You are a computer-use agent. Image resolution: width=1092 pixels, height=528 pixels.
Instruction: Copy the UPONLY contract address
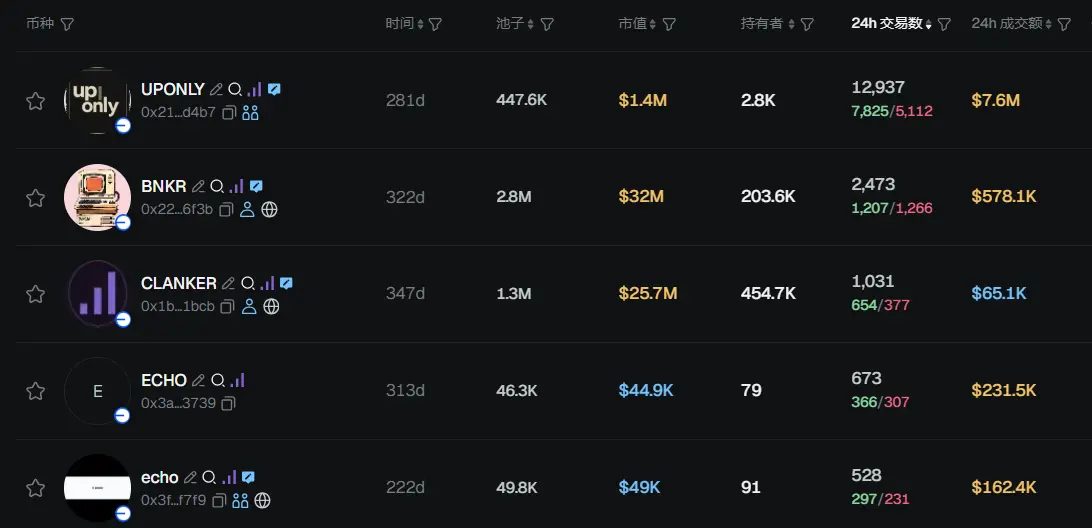click(x=229, y=112)
